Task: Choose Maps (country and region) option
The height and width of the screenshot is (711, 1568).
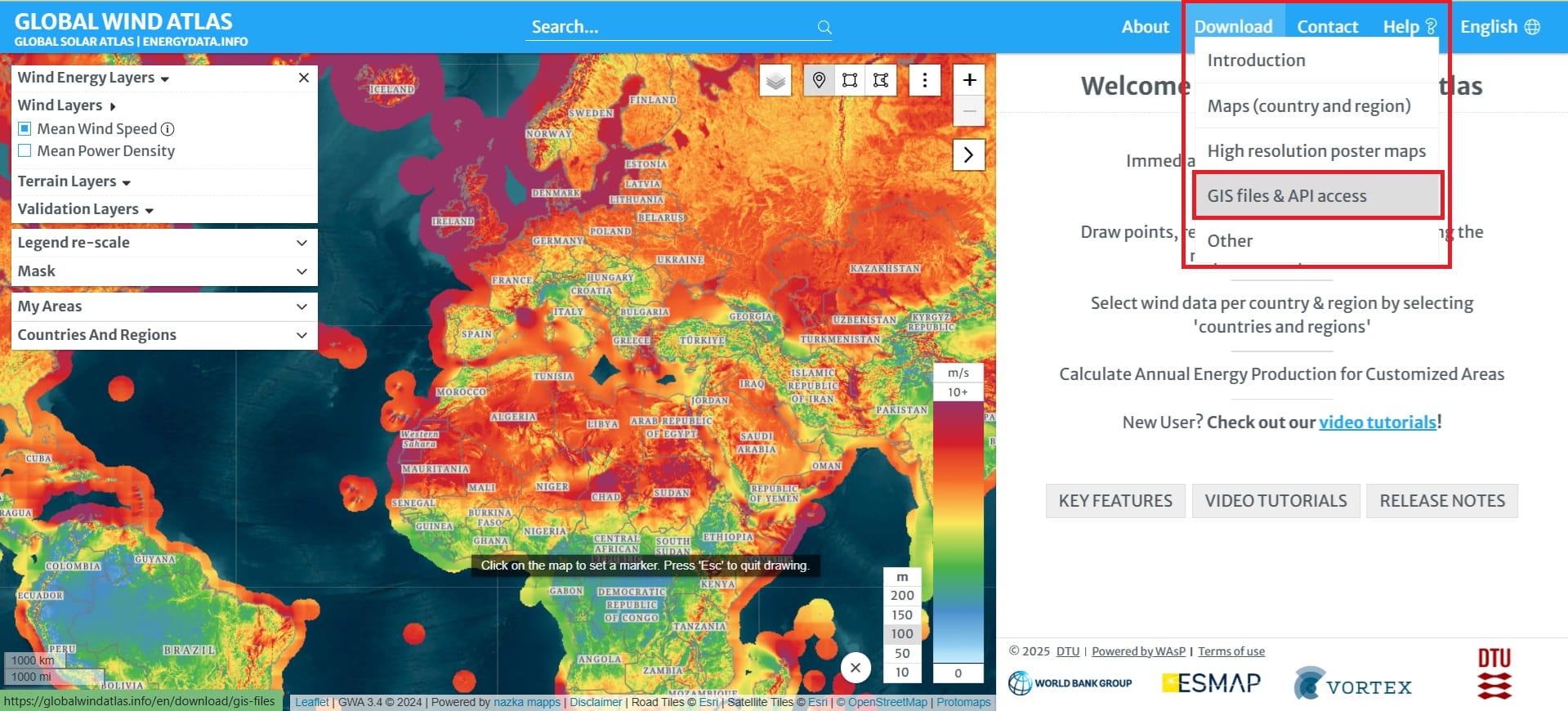Action: (1316, 106)
